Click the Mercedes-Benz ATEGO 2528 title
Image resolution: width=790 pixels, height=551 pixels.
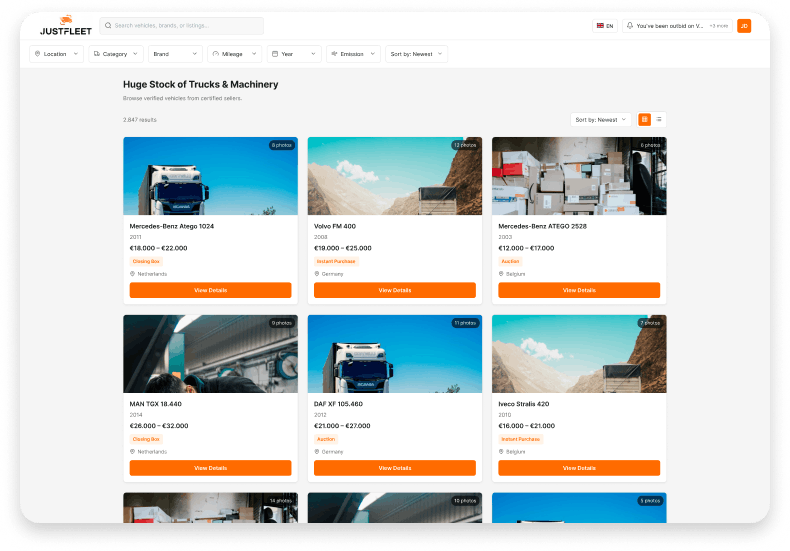pos(543,226)
